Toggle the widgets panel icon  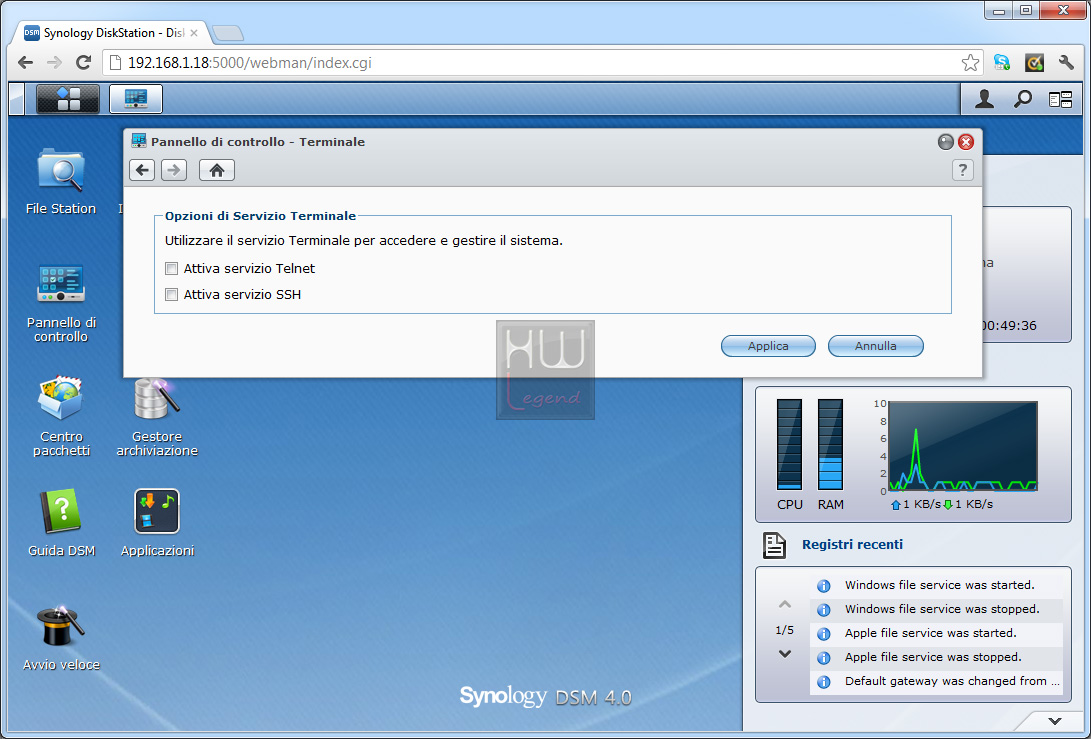[1060, 100]
